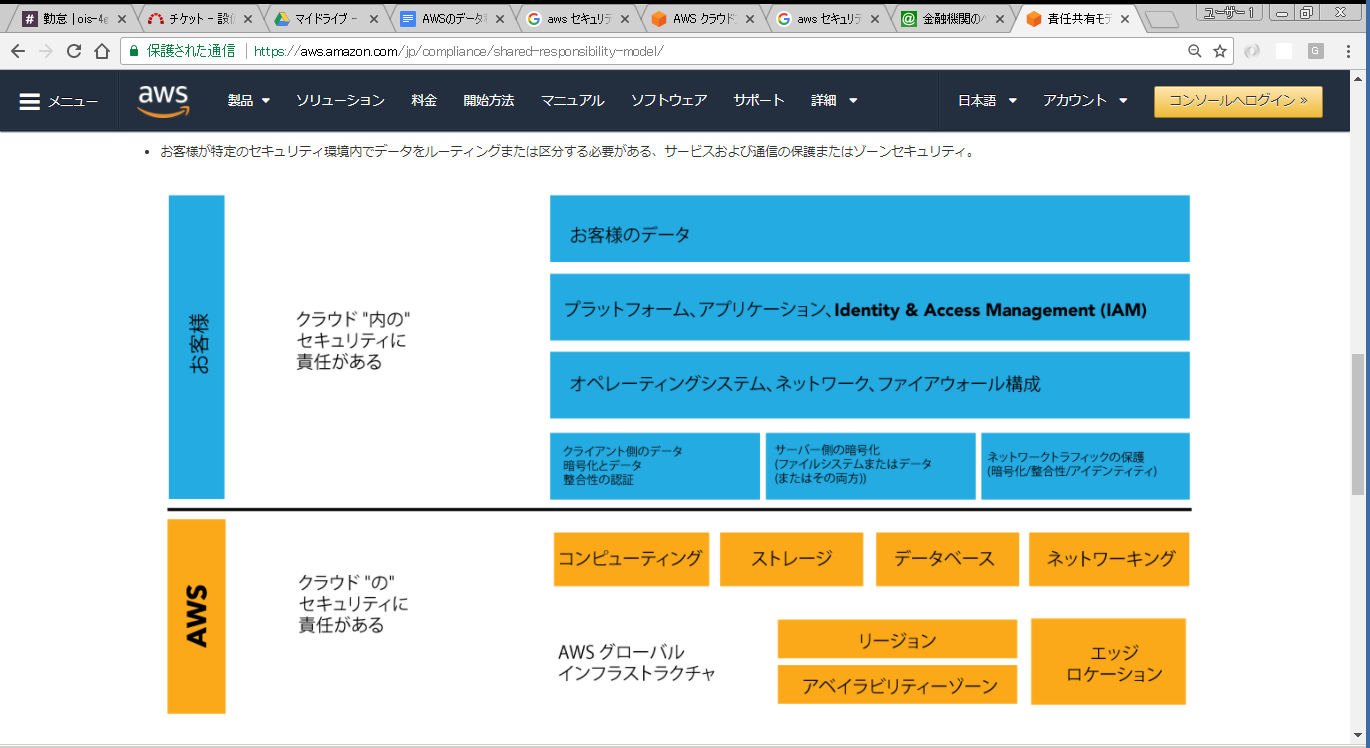The height and width of the screenshot is (748, 1370).
Task: Switch to the AWS クラウド tab
Action: (700, 19)
